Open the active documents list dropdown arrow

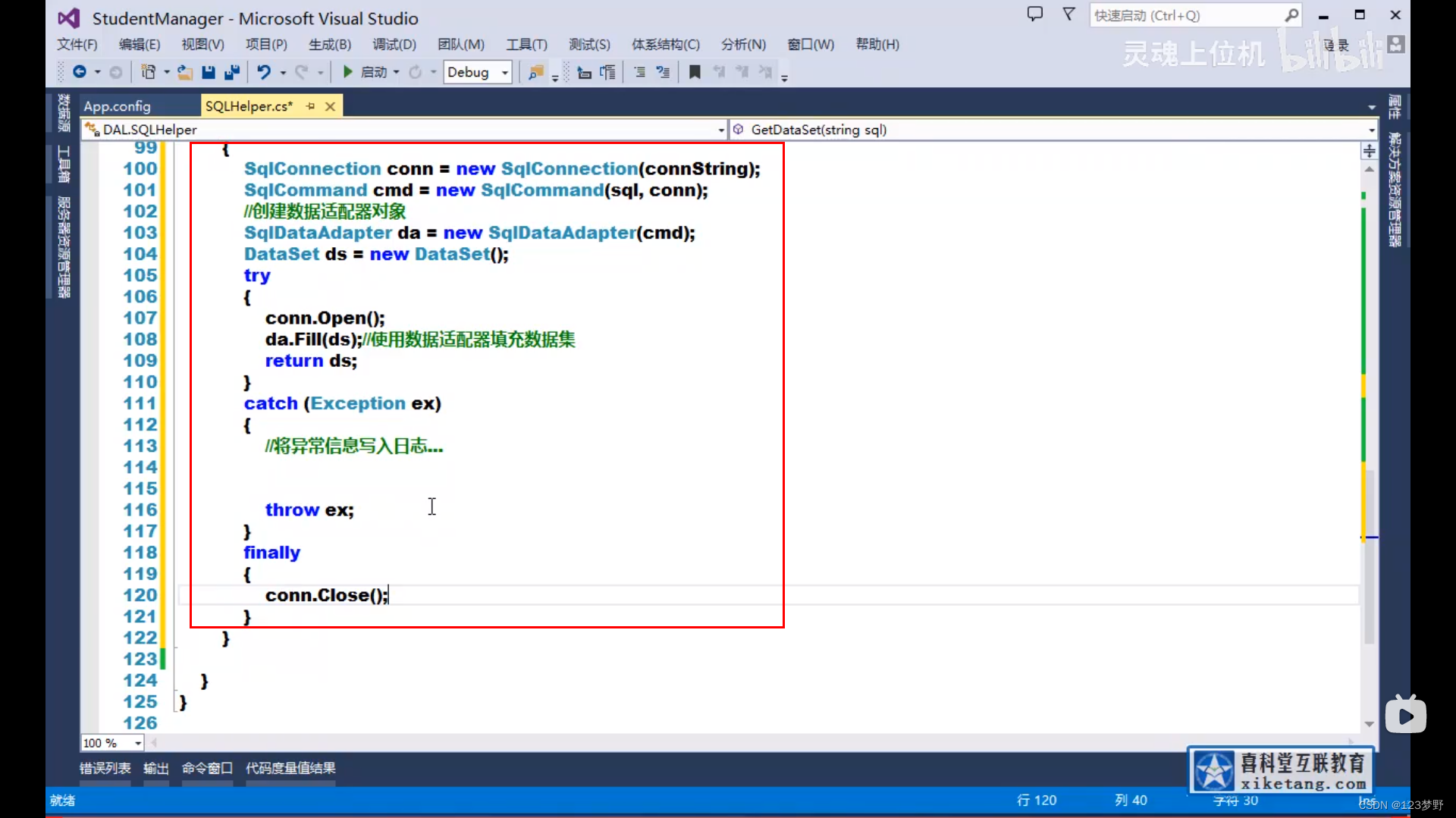1372,107
